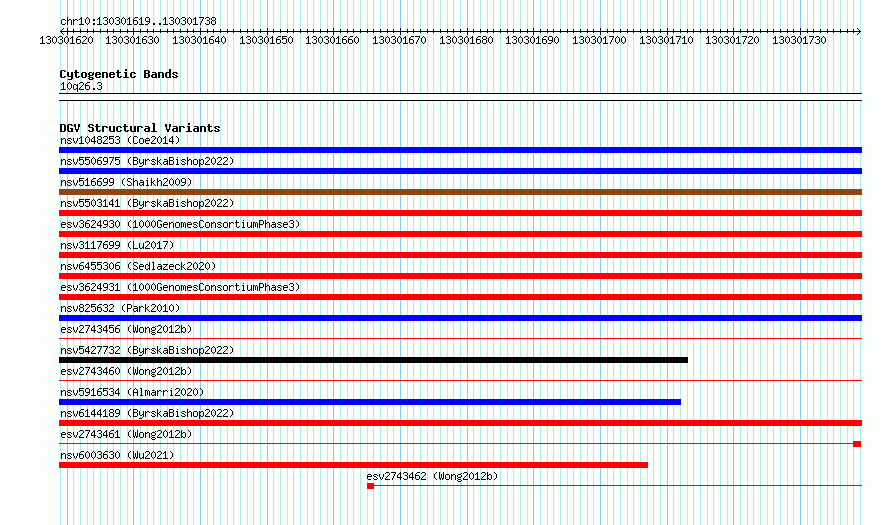Screen dimensions: 890x525
Task: Click ruler position 130301680
Action: pyautogui.click(x=466, y=40)
